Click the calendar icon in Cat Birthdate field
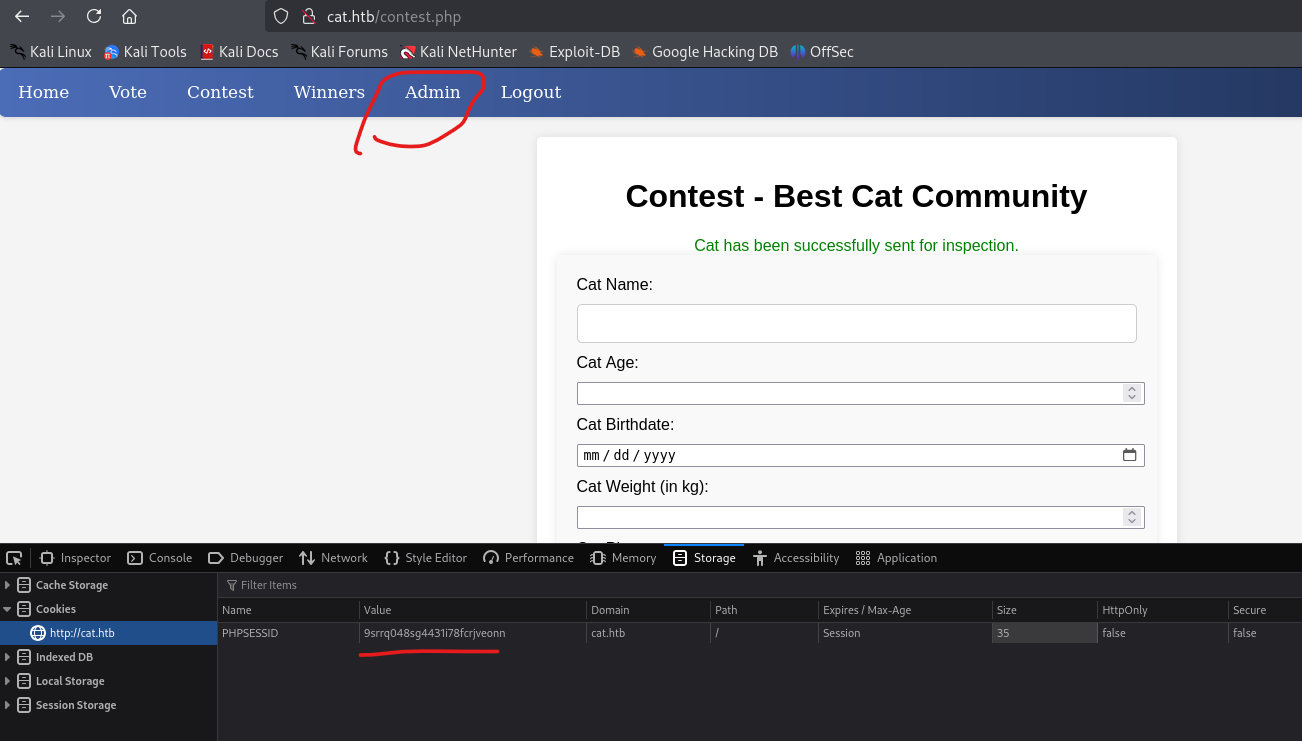Screen dimensions: 1302x741 1129,455
